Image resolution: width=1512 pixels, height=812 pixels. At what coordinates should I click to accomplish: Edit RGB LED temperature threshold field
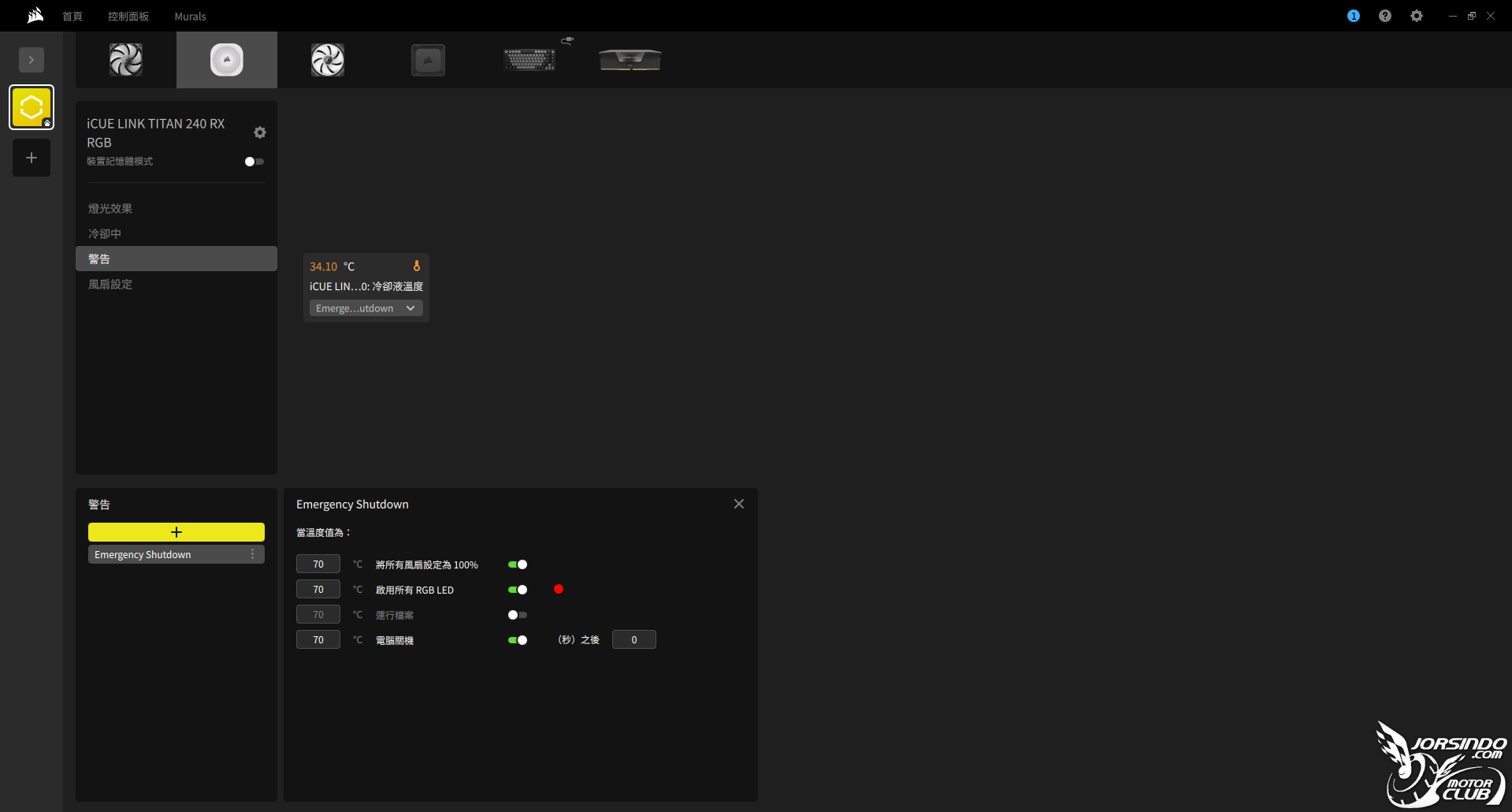(x=318, y=589)
